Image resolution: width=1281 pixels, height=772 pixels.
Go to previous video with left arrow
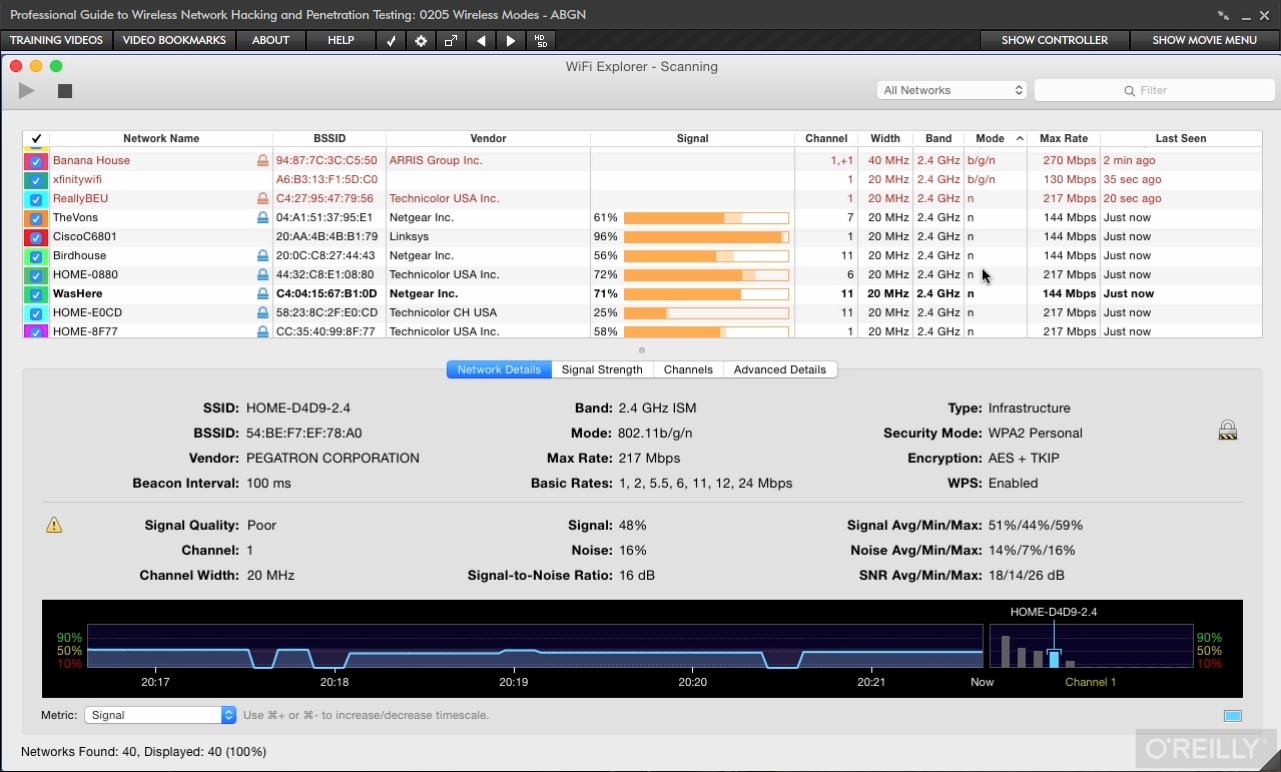click(481, 41)
